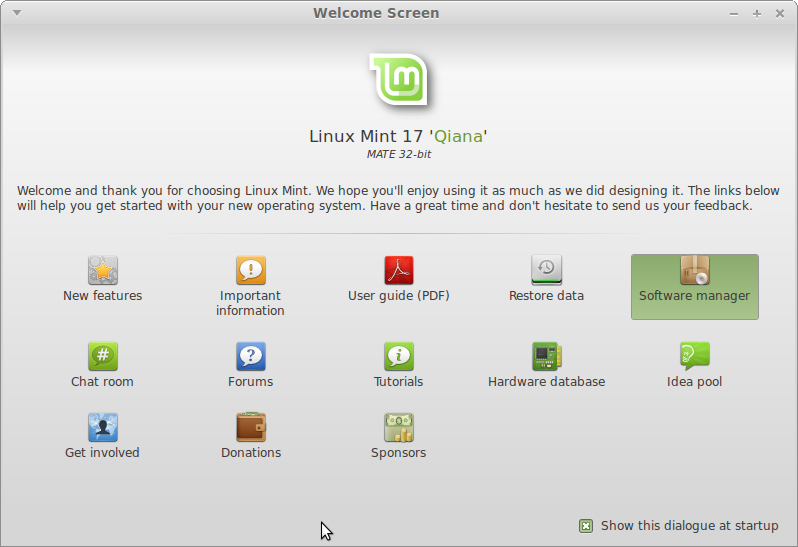The height and width of the screenshot is (547, 798).
Task: Click the 'MATE 32-bit' edition text
Action: [x=399, y=154]
